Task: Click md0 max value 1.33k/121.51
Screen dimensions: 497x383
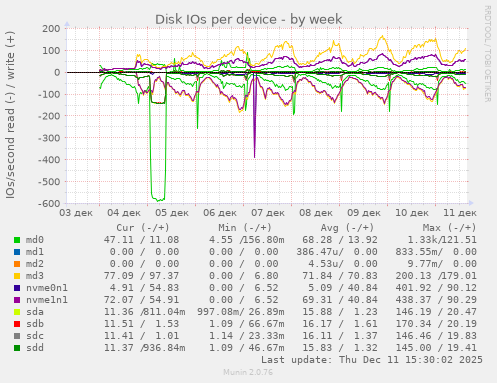Action: coord(442,240)
